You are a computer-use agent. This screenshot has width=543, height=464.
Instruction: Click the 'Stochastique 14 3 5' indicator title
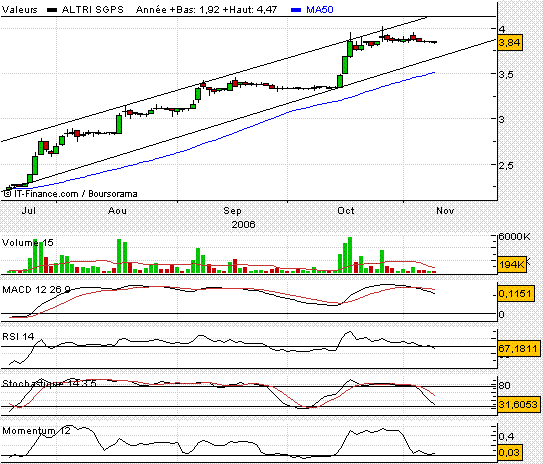(49, 383)
